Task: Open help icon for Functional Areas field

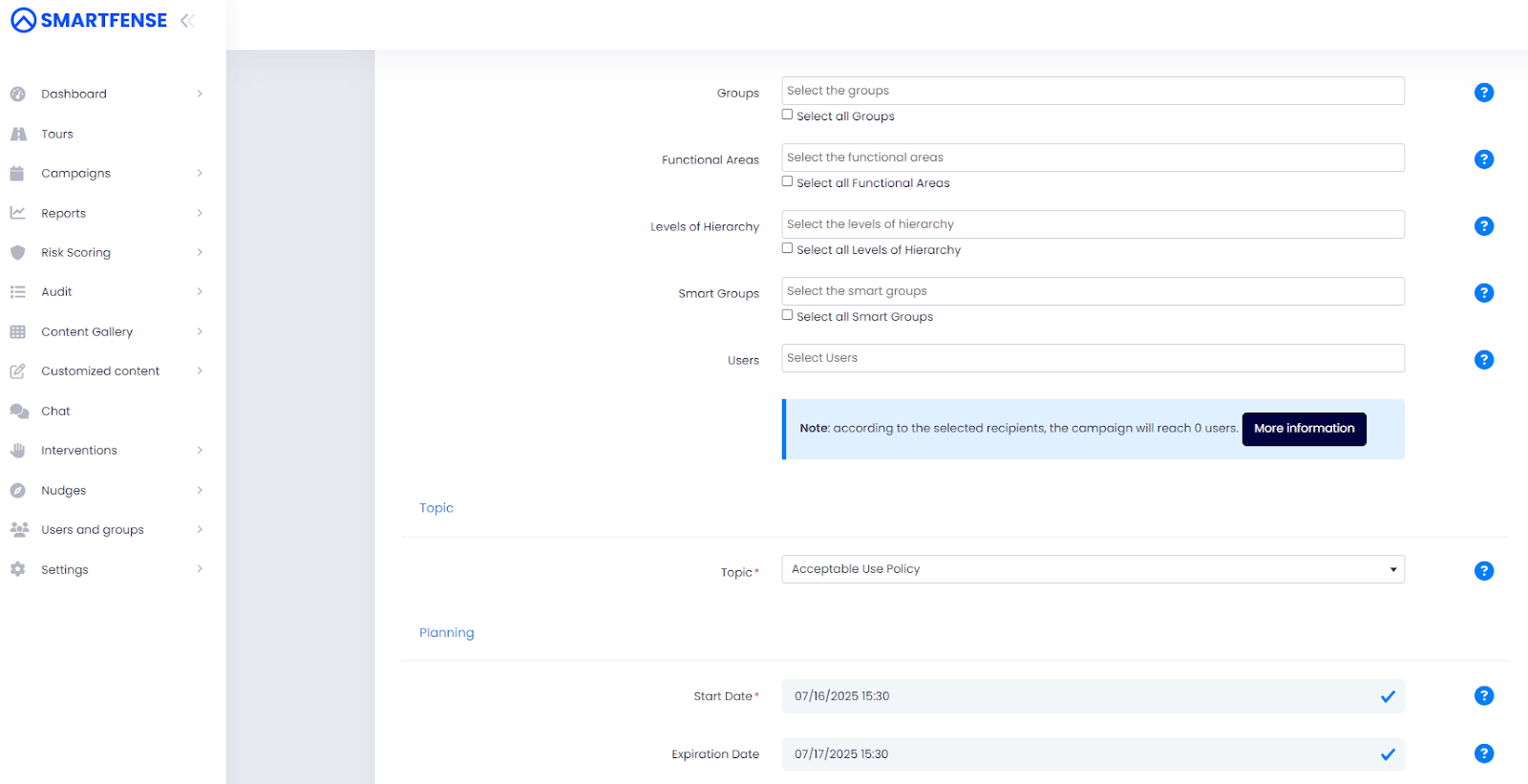Action: point(1483,159)
